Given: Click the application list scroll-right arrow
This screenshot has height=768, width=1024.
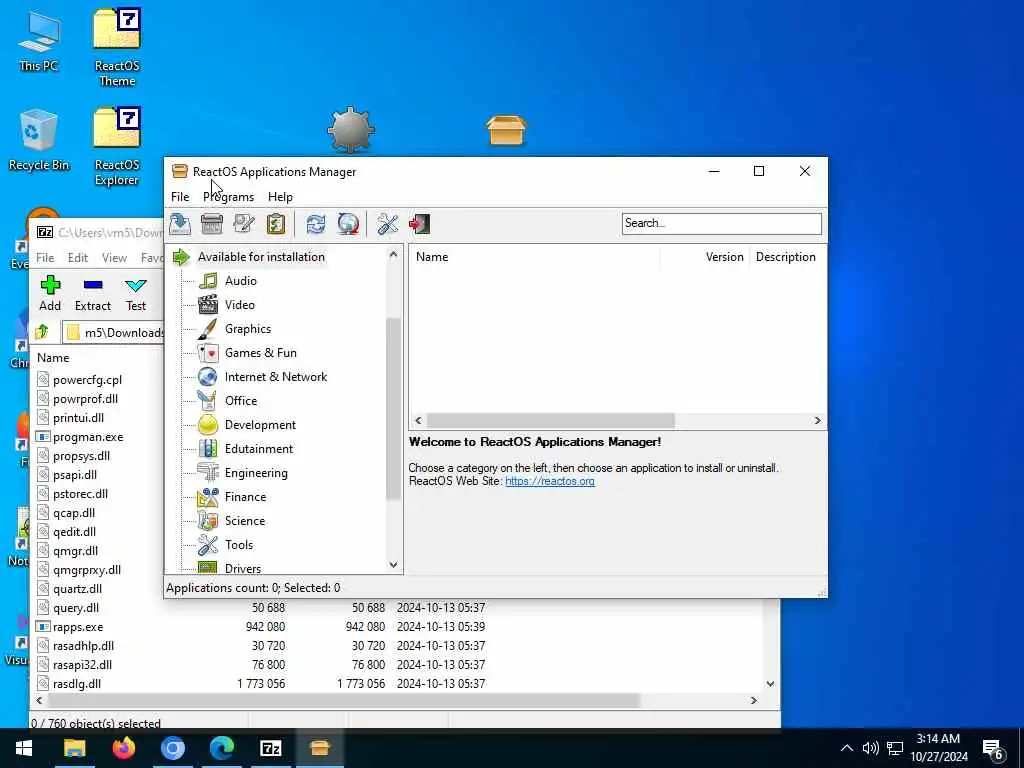Looking at the screenshot, I should point(817,421).
